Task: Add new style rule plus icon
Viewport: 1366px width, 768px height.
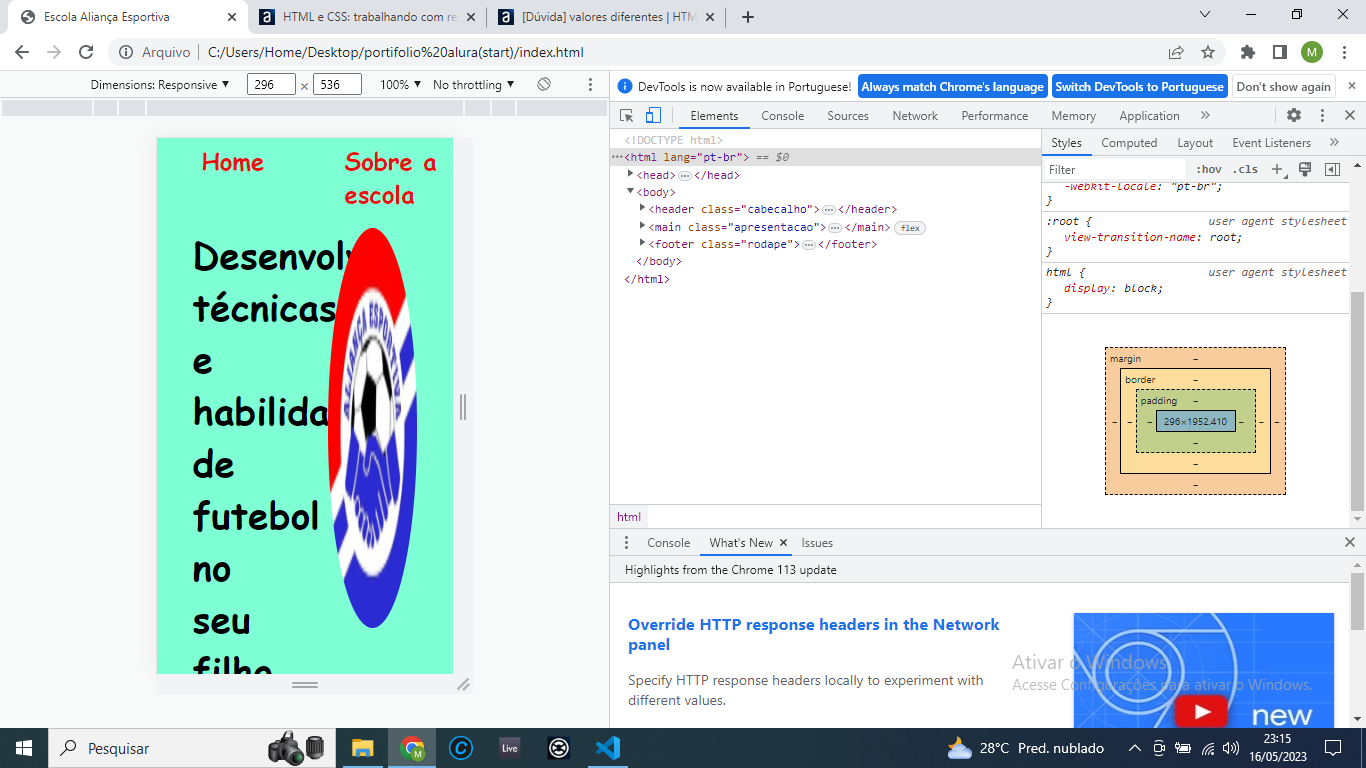Action: [x=1277, y=169]
